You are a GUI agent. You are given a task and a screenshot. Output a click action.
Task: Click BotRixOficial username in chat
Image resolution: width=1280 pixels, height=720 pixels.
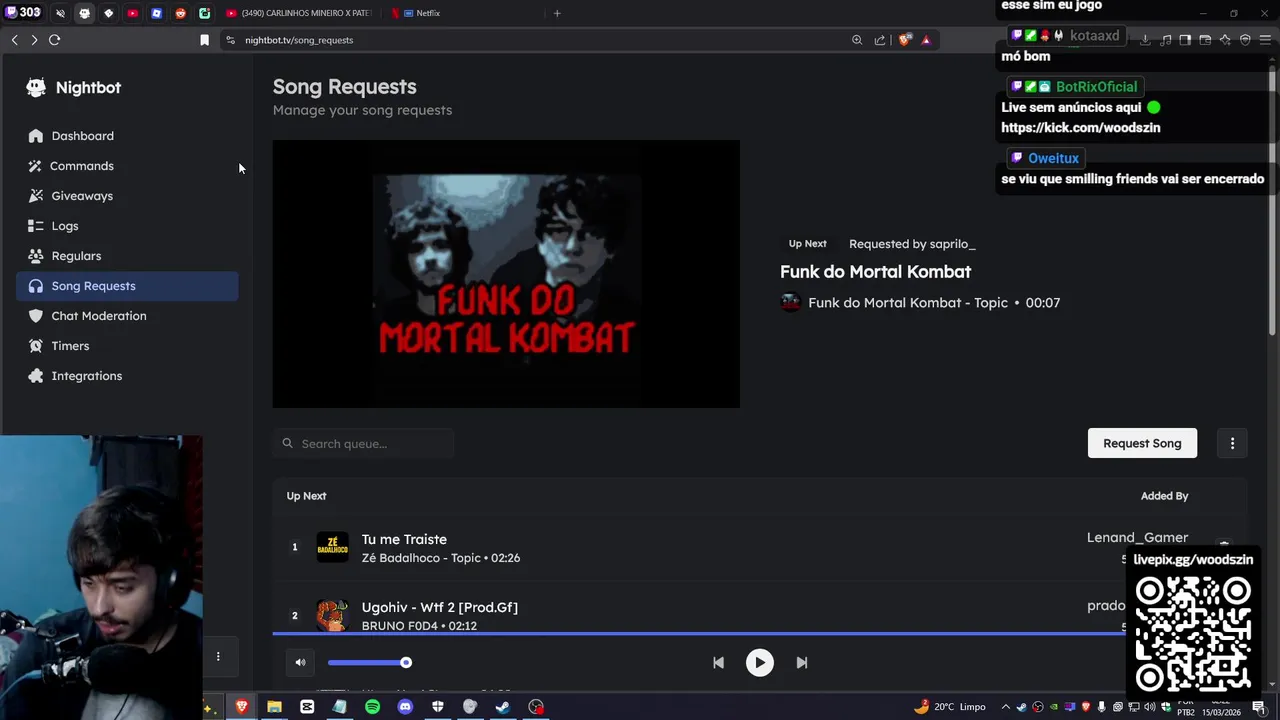(x=1096, y=87)
